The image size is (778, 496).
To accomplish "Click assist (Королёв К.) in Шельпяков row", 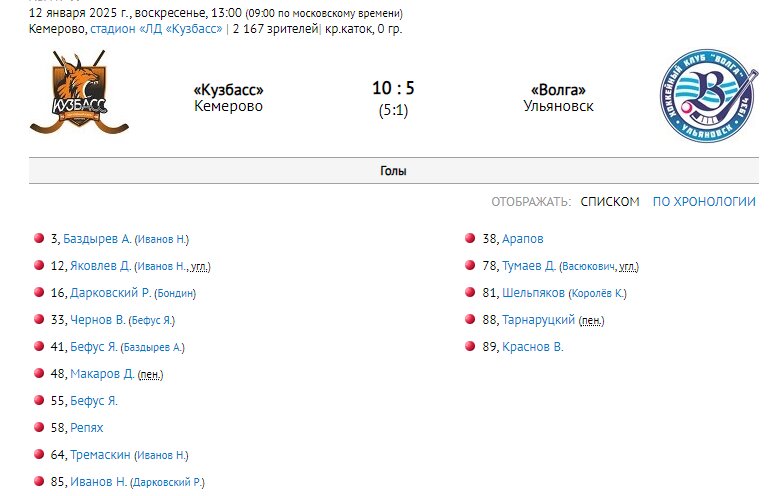I will [597, 294].
